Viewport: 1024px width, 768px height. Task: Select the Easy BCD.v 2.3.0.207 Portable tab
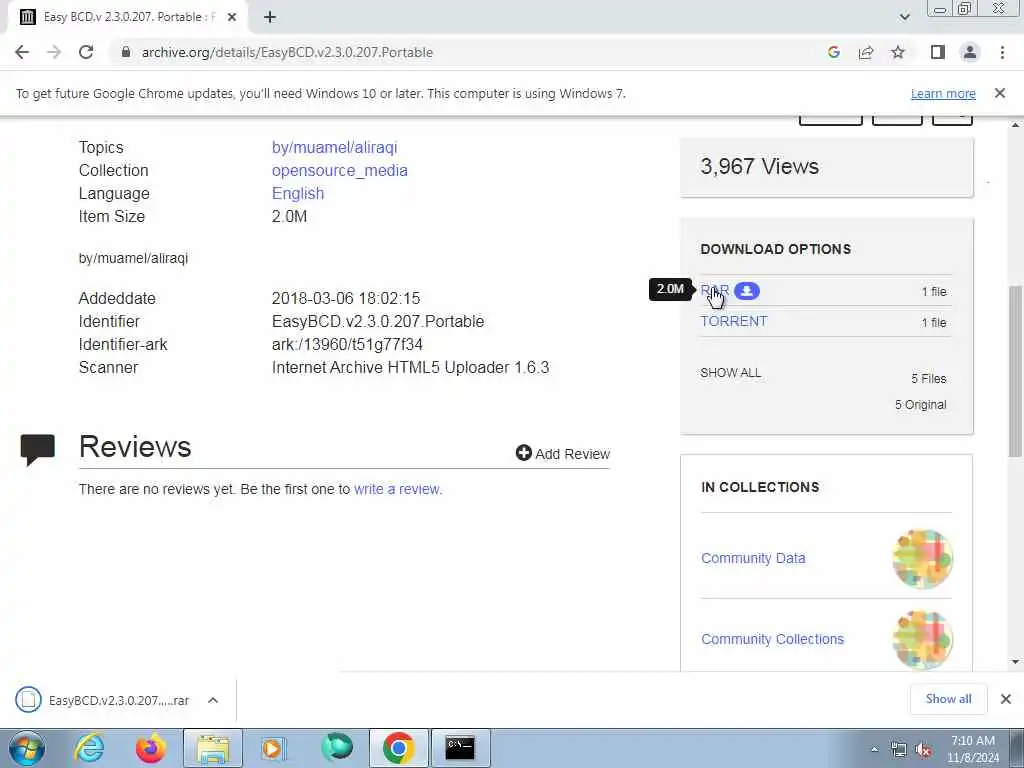click(x=128, y=18)
